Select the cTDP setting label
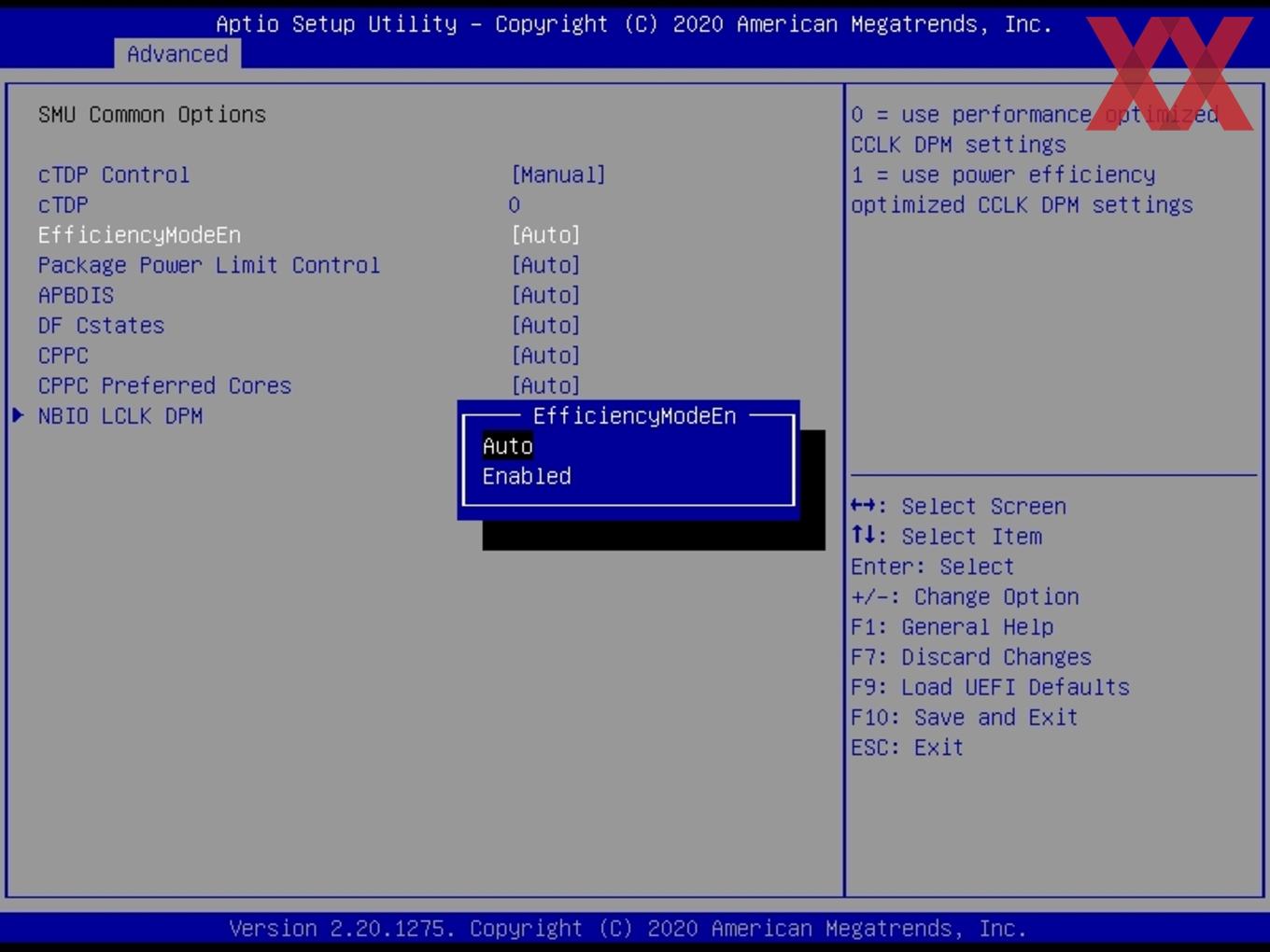Image resolution: width=1270 pixels, height=952 pixels. click(x=63, y=205)
